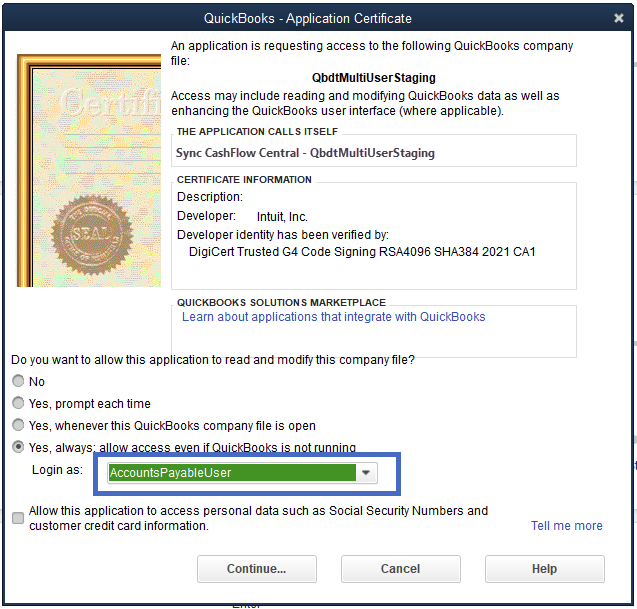Click the Cancel button

[400, 569]
